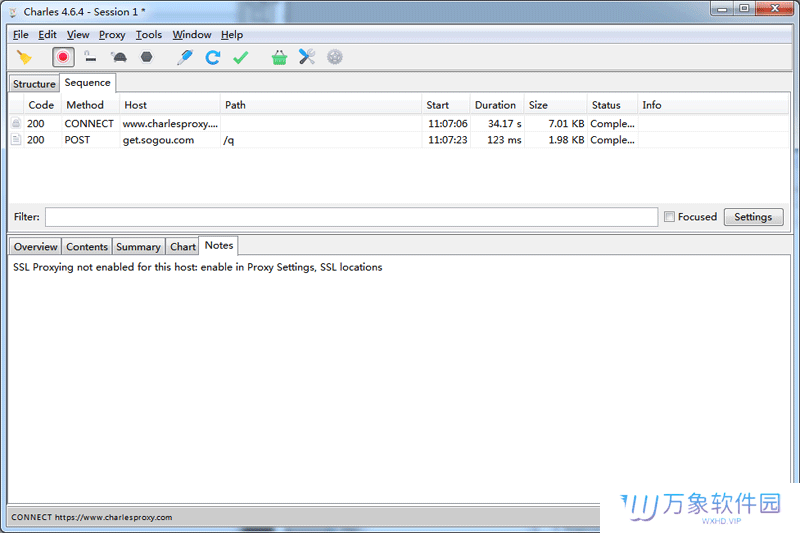Open the Proxy menu
This screenshot has width=800, height=533.
tap(112, 35)
